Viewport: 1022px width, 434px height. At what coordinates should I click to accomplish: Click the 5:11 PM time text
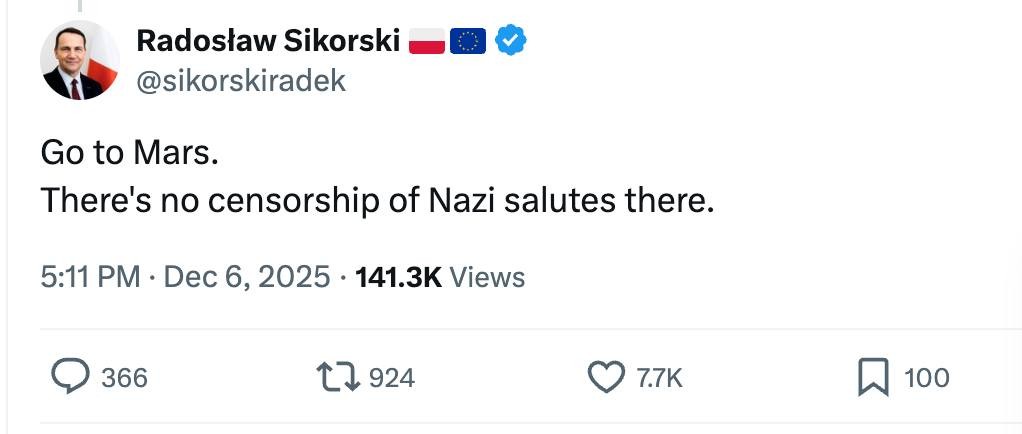pos(90,276)
